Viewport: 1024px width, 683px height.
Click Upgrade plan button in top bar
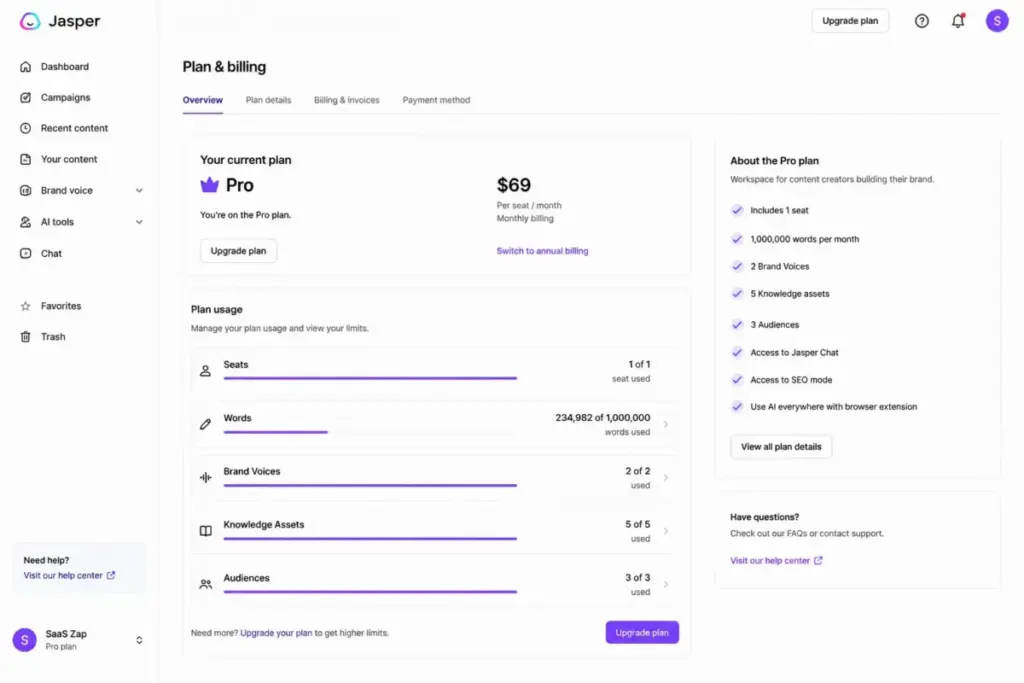point(850,21)
